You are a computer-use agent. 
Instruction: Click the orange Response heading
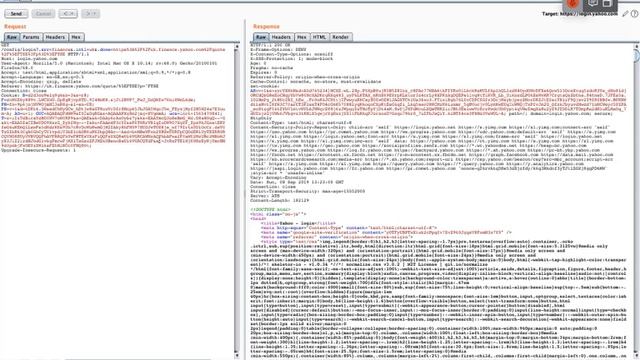pos(266,27)
